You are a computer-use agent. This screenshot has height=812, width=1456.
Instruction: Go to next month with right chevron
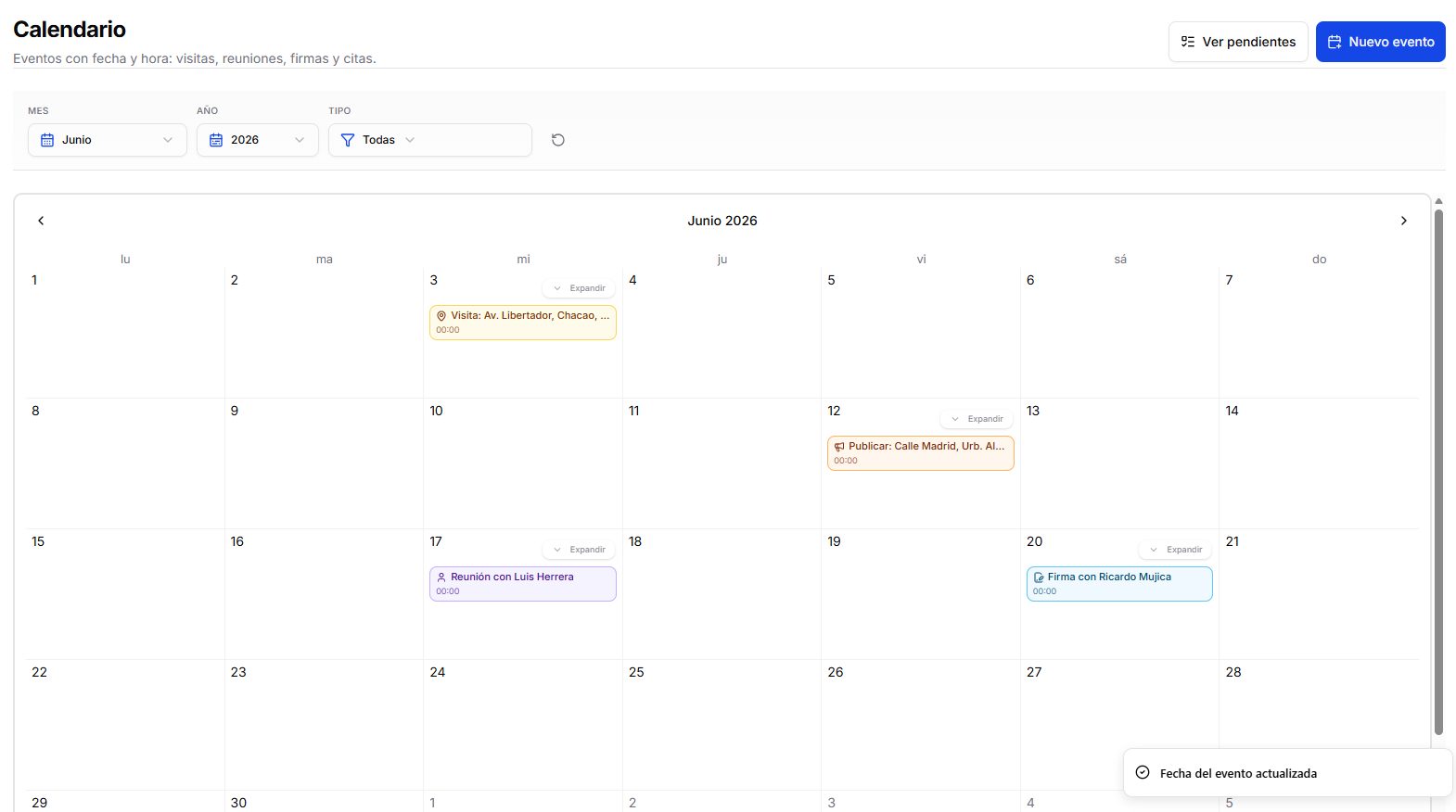(1403, 221)
